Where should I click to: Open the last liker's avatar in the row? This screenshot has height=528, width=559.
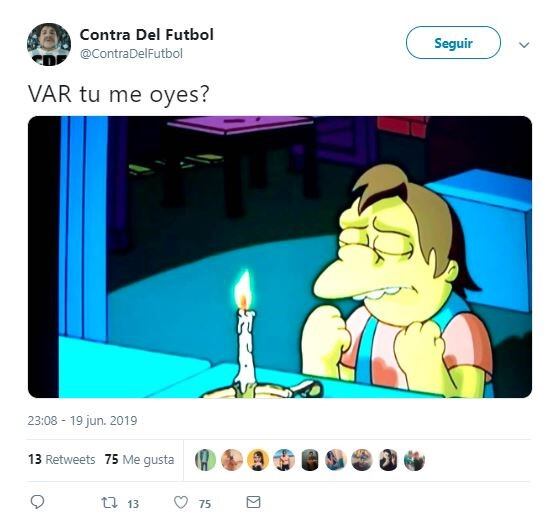(414, 460)
